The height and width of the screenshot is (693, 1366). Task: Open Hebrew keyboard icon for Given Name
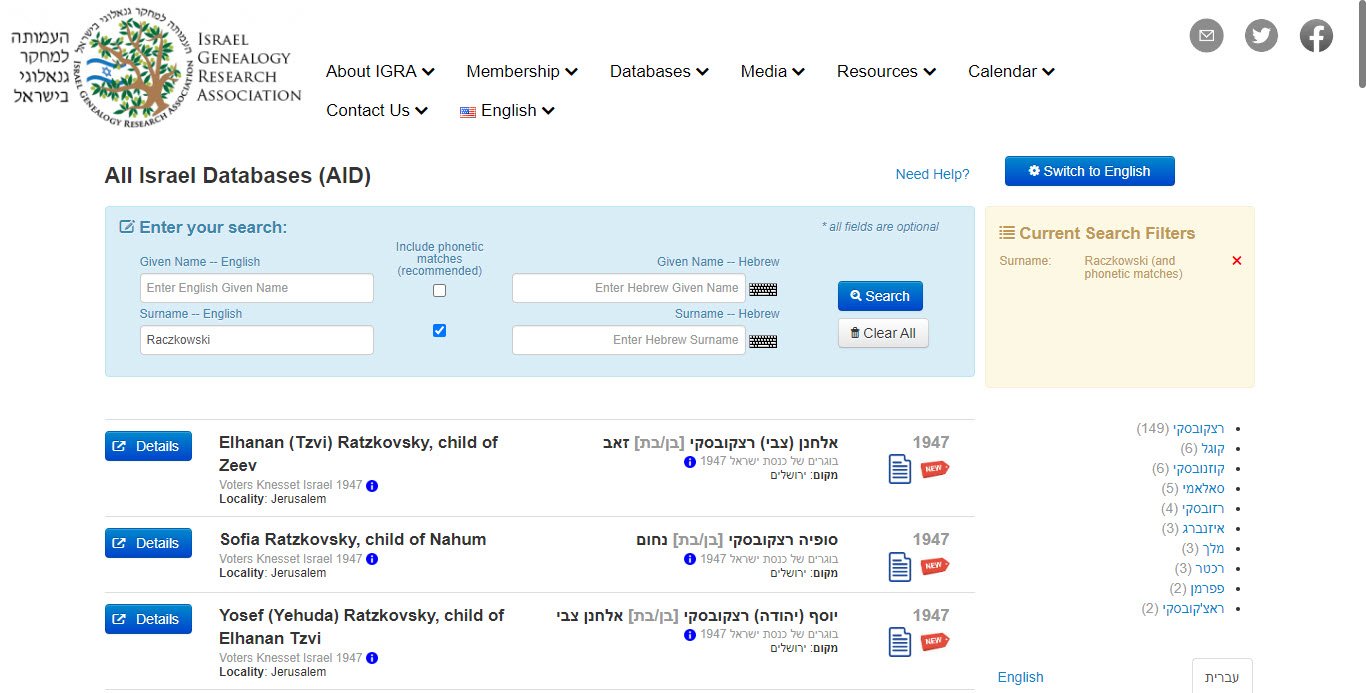click(763, 289)
